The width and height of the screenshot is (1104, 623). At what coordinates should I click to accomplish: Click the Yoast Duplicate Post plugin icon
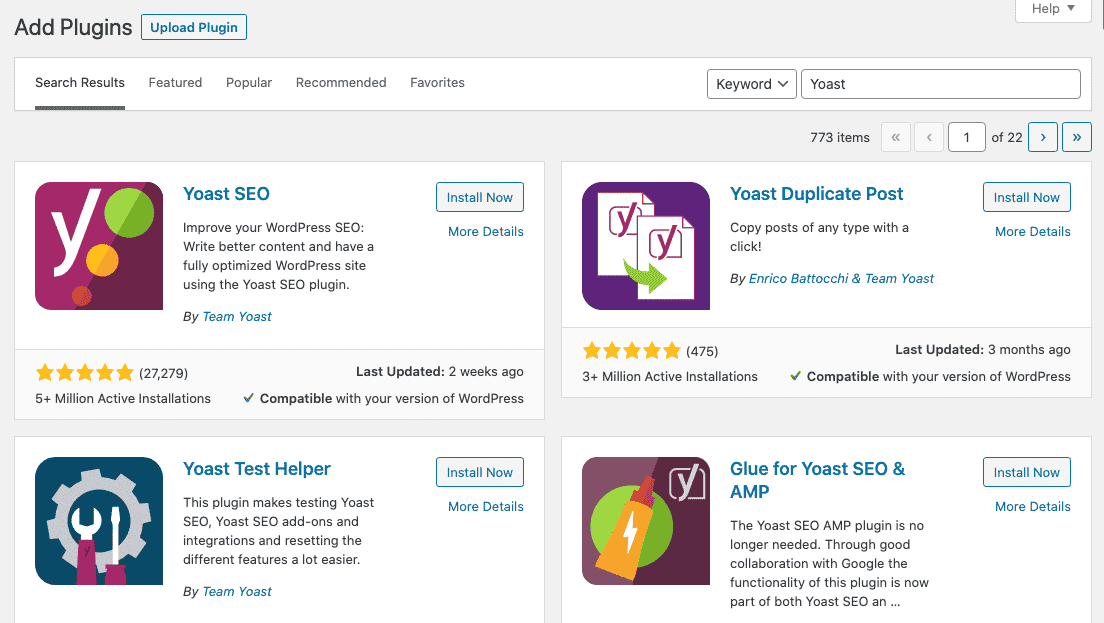646,246
